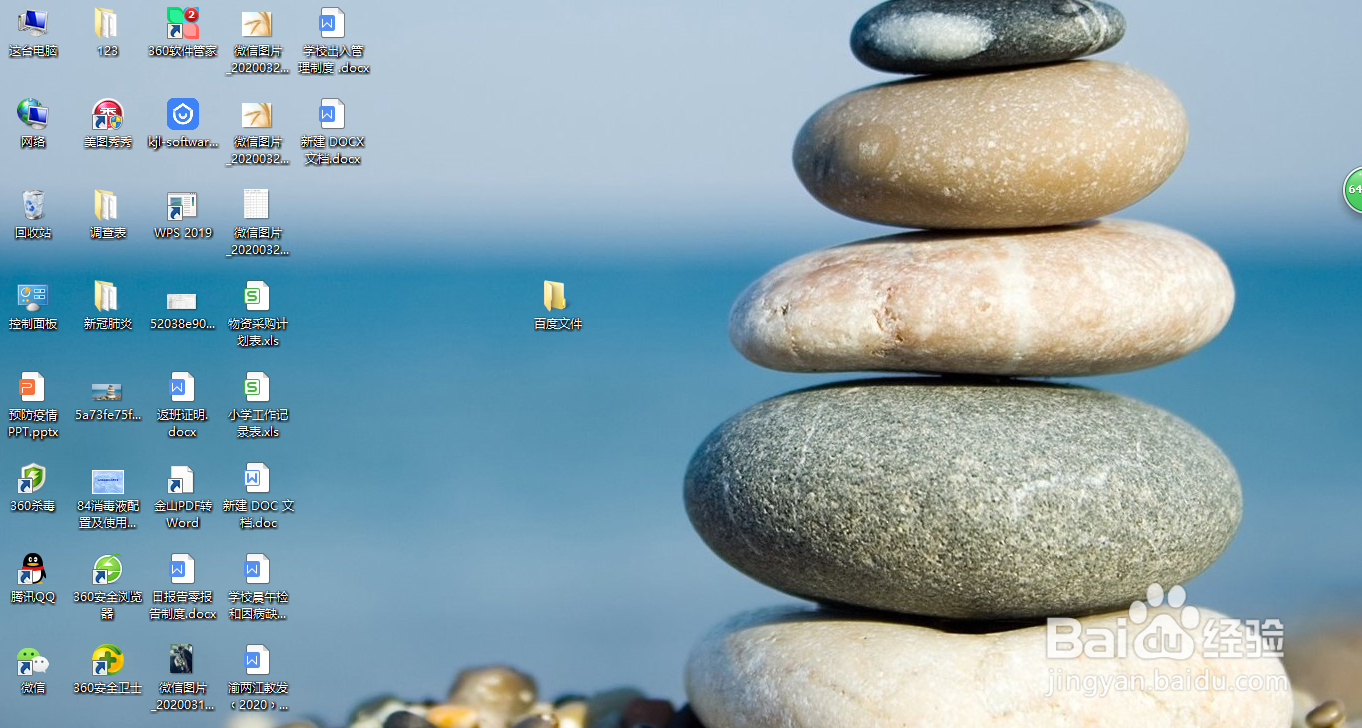Open the 这台电脑 desktop icon
Image resolution: width=1362 pixels, height=728 pixels.
[33, 33]
